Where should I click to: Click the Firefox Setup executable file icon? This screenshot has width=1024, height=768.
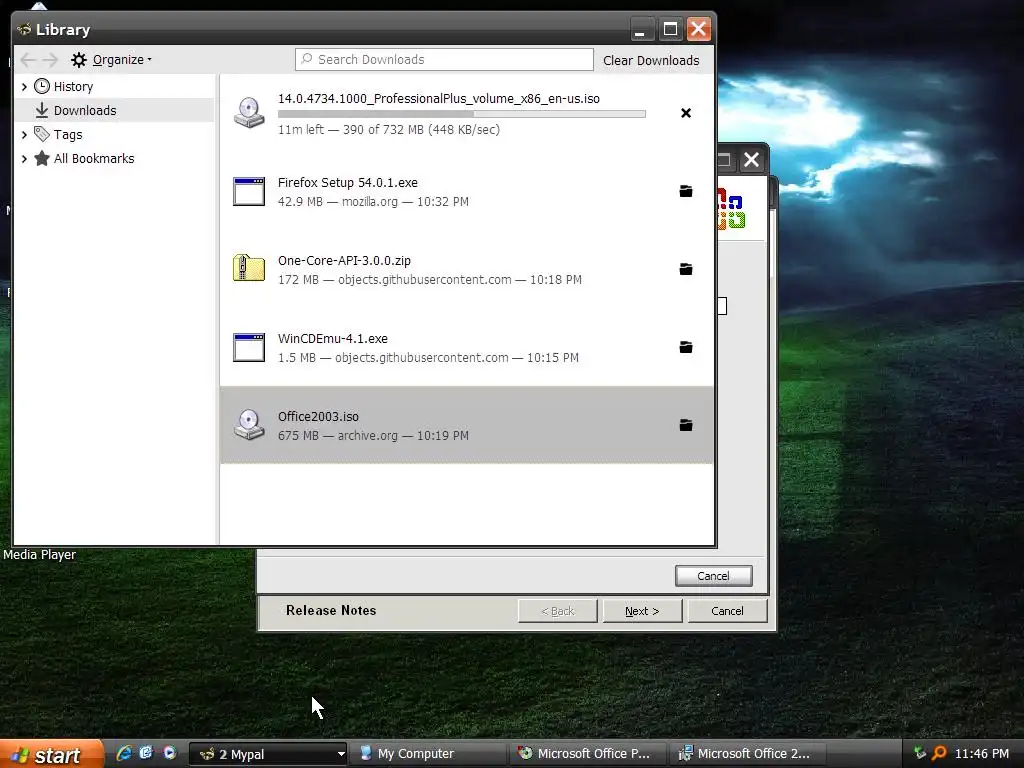tap(249, 191)
